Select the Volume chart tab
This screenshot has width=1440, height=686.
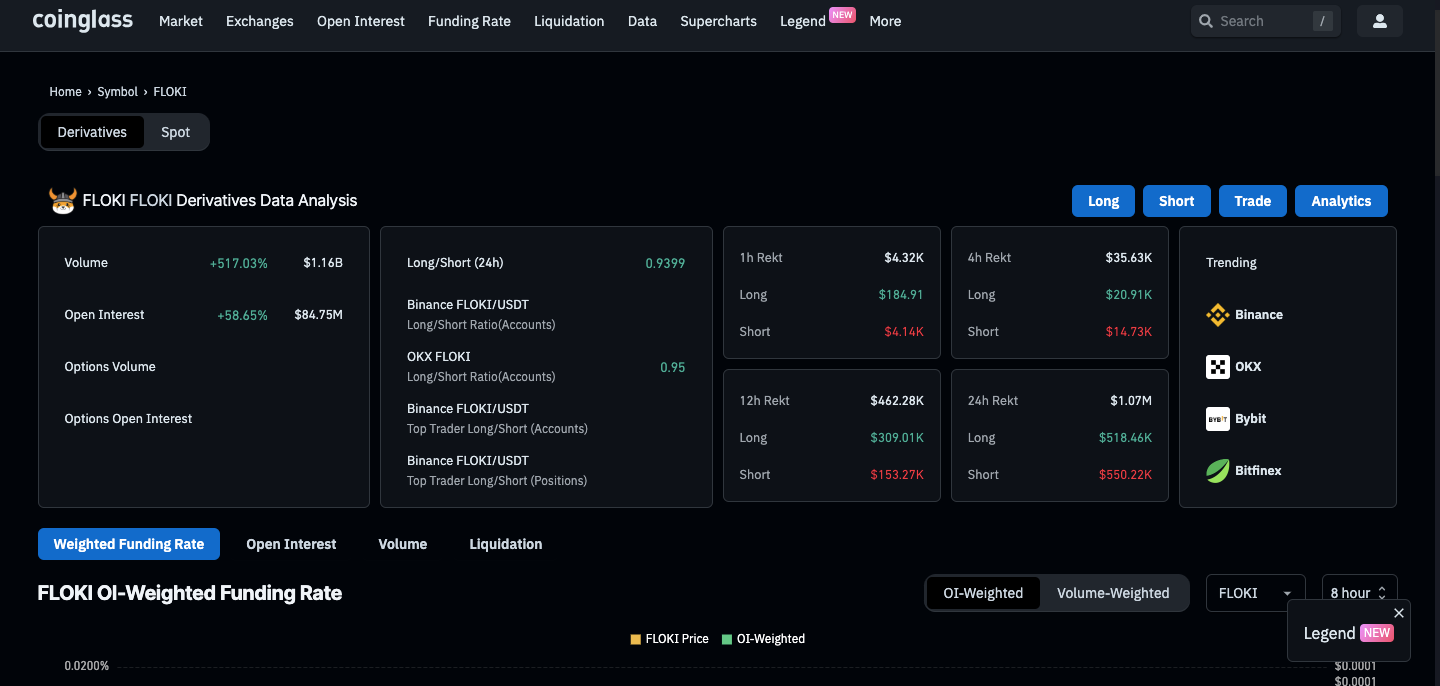click(403, 544)
